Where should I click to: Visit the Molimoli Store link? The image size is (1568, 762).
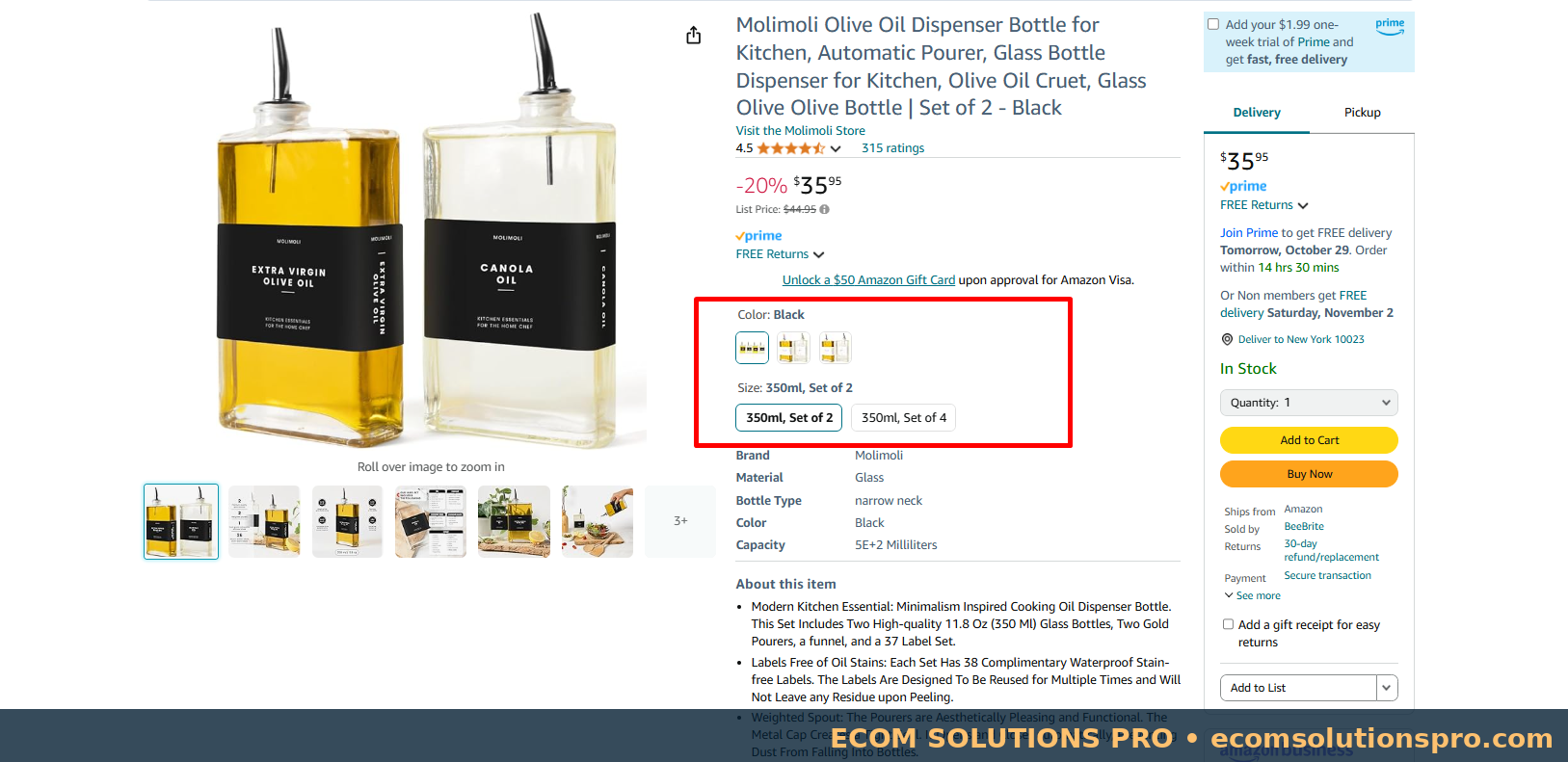pyautogui.click(x=800, y=131)
